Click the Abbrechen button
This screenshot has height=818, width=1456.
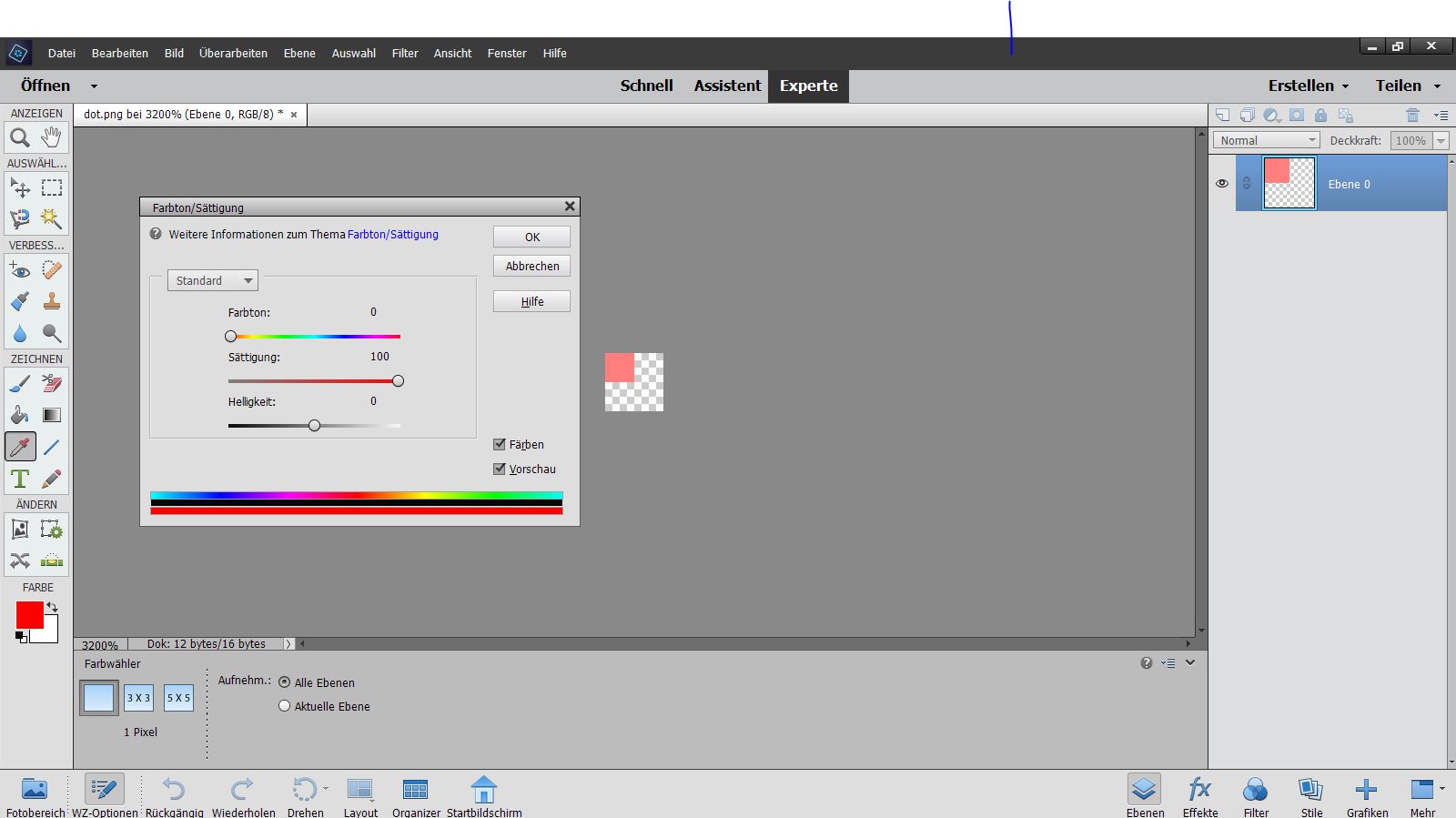532,266
